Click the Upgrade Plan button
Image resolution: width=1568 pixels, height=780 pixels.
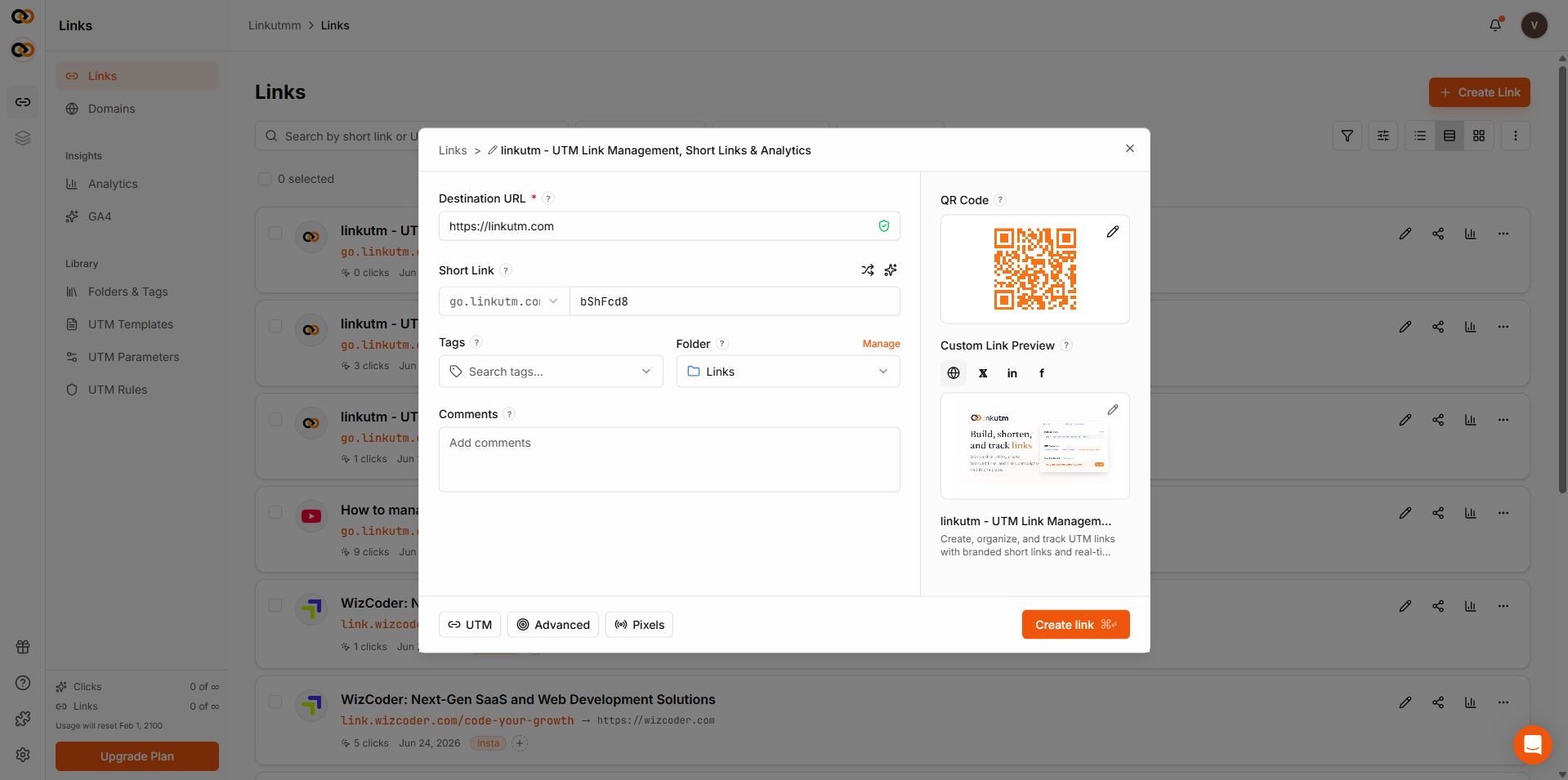(x=137, y=756)
